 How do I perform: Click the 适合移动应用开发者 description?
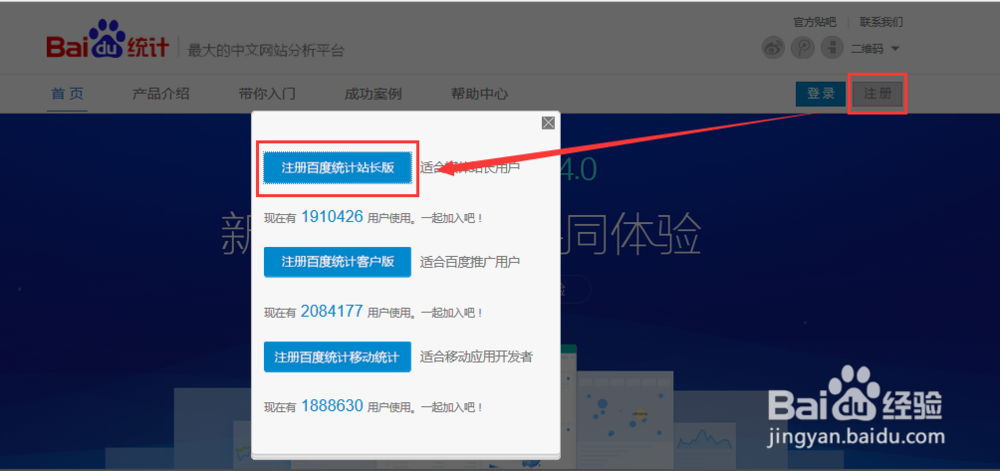tap(476, 357)
